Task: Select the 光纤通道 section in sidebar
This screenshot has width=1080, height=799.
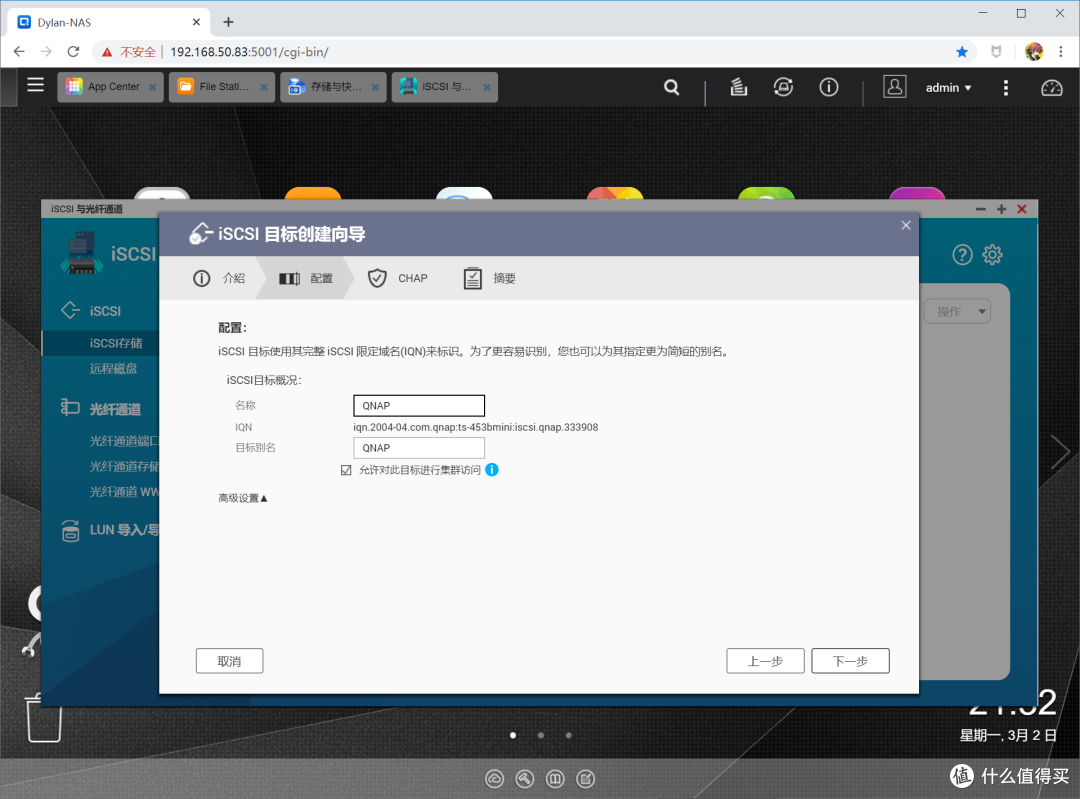Action: tap(101, 409)
